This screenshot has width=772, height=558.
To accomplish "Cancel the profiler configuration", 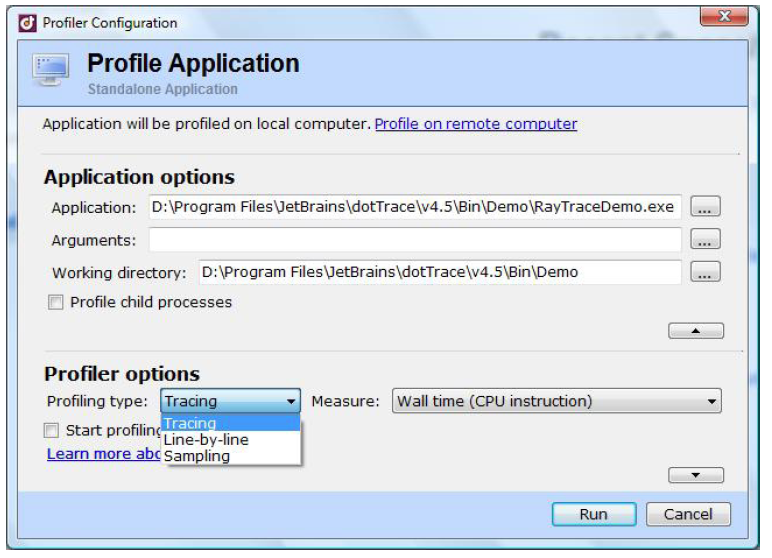I will [x=687, y=514].
